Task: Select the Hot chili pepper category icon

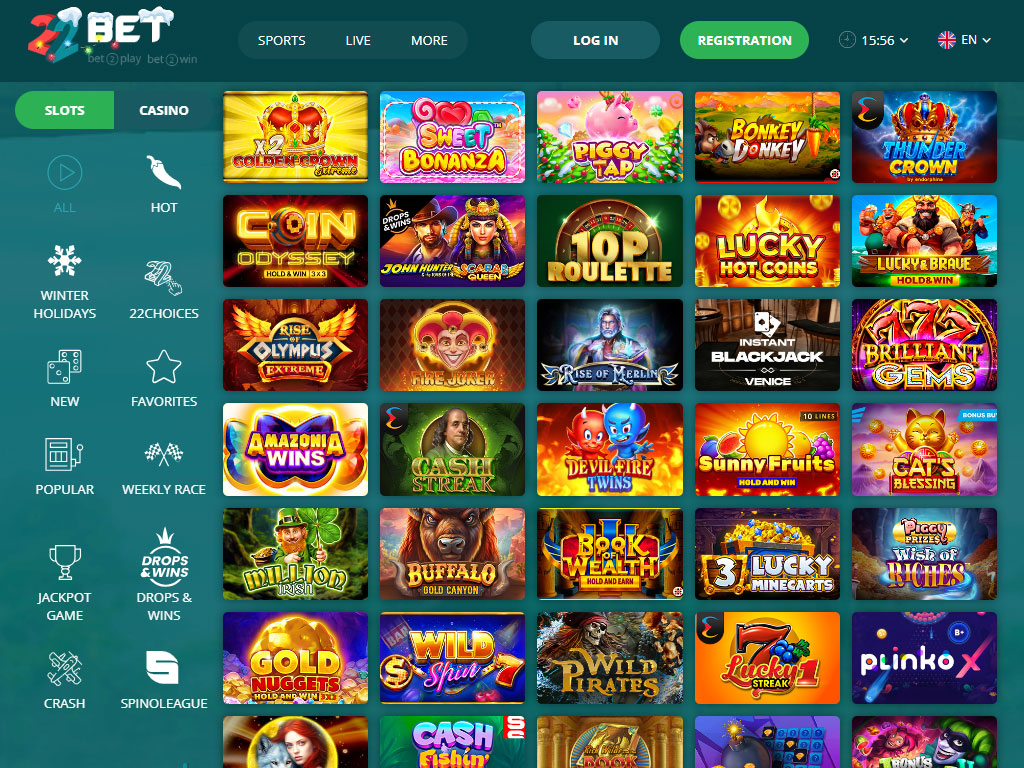Action: pos(163,173)
